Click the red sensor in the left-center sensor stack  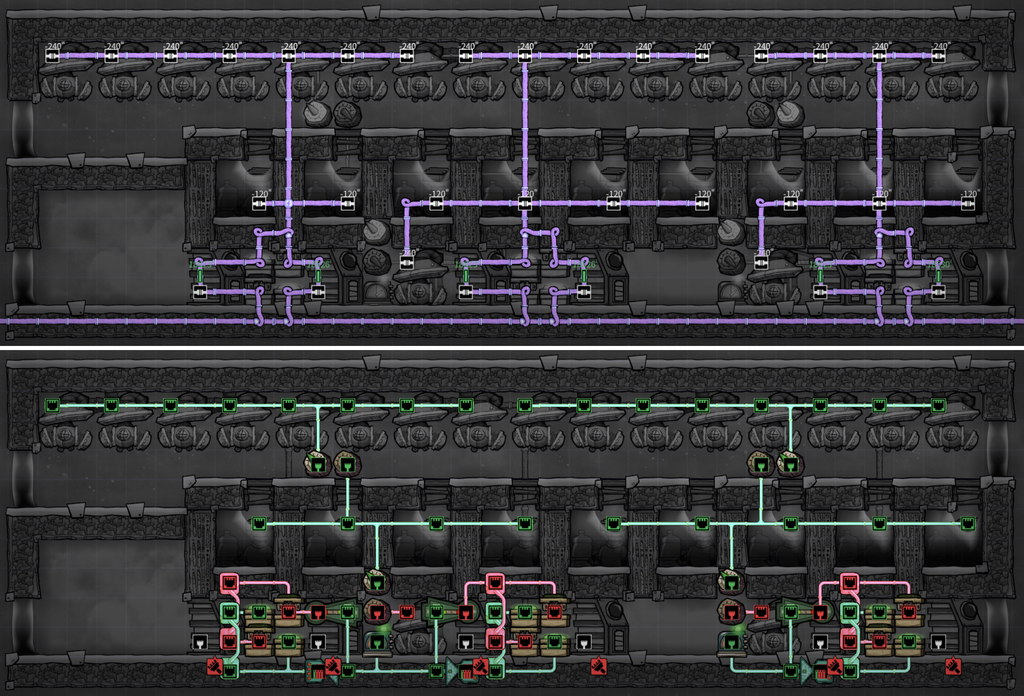[x=377, y=612]
